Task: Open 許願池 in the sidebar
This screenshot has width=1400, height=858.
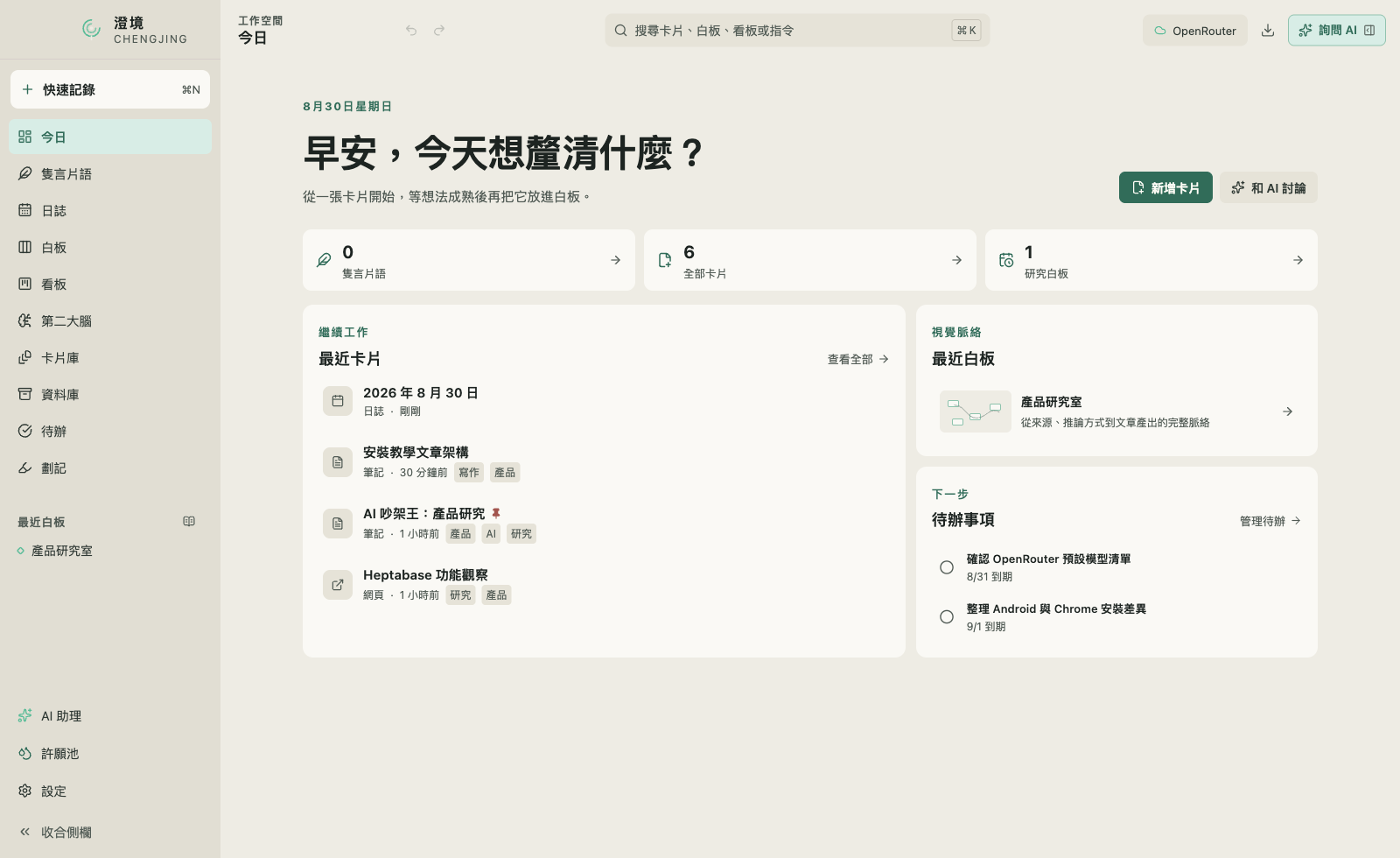Action: tap(110, 754)
